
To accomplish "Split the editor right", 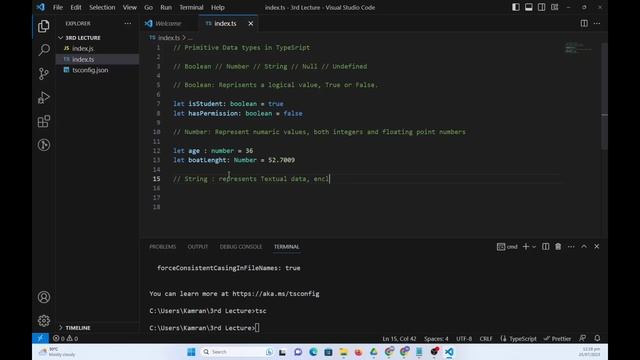I will coord(584,23).
